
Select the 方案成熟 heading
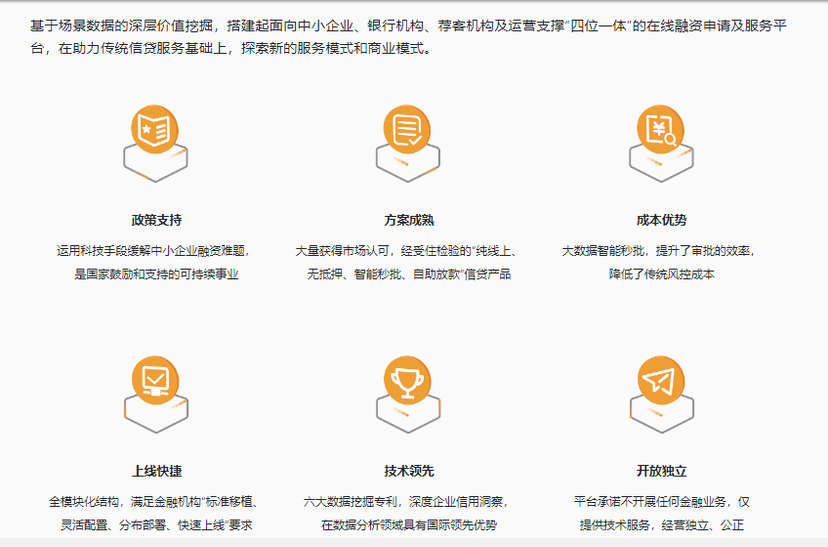(409, 220)
